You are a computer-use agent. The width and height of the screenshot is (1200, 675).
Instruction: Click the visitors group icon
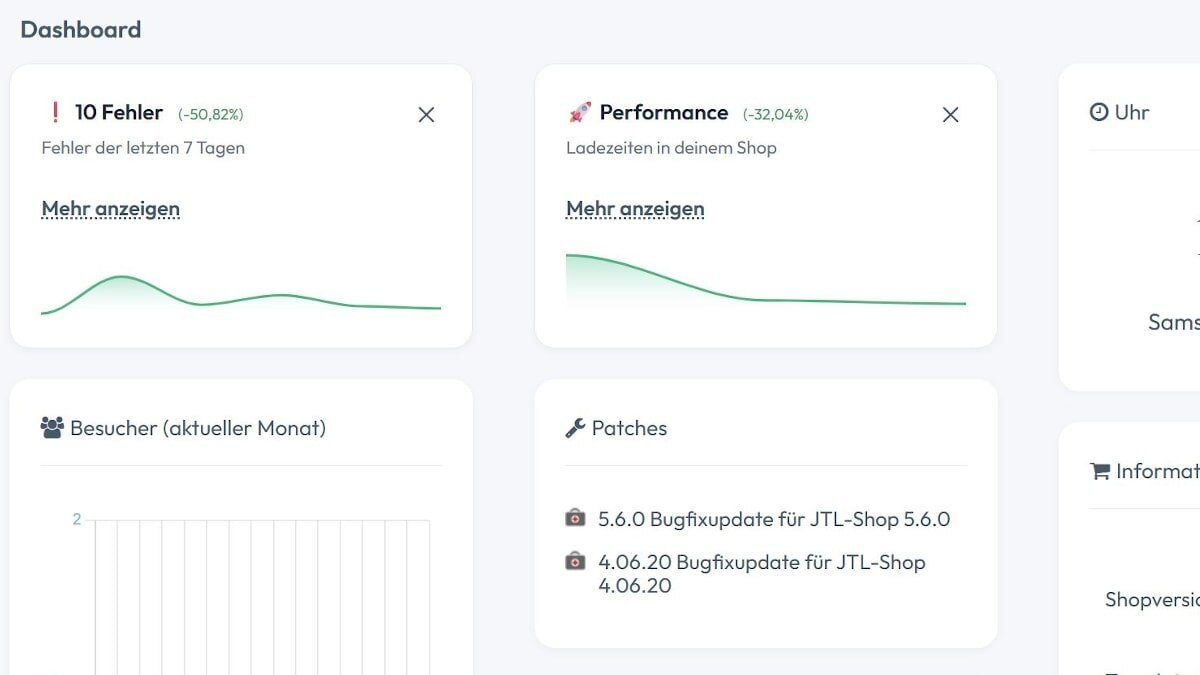[x=52, y=428]
